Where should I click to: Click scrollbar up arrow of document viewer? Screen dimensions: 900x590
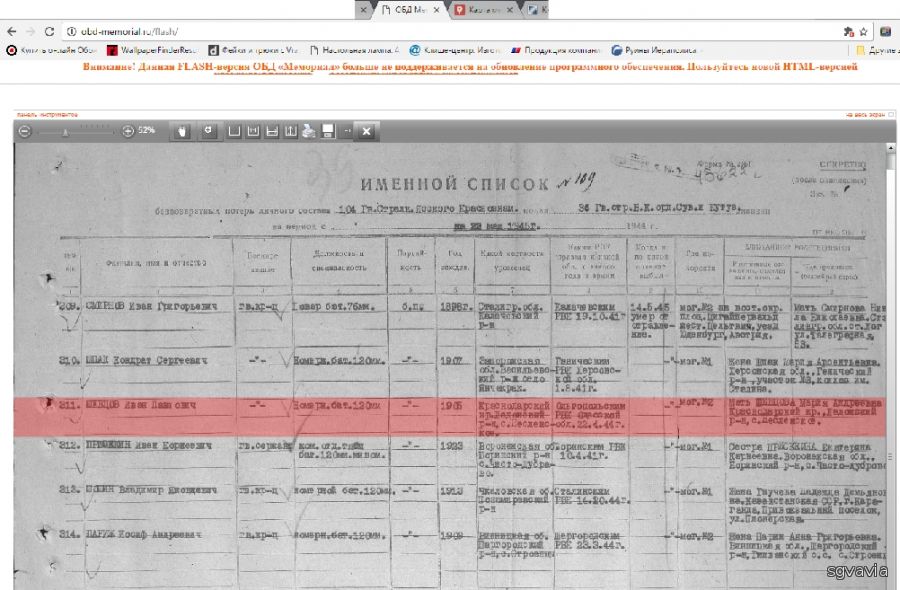coord(890,148)
